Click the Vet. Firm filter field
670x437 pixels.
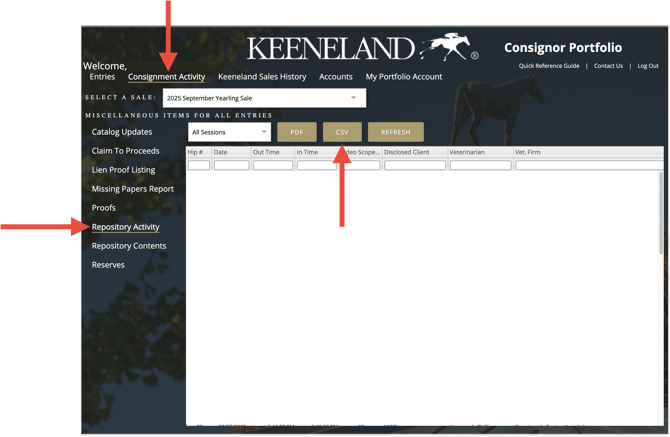pos(589,165)
